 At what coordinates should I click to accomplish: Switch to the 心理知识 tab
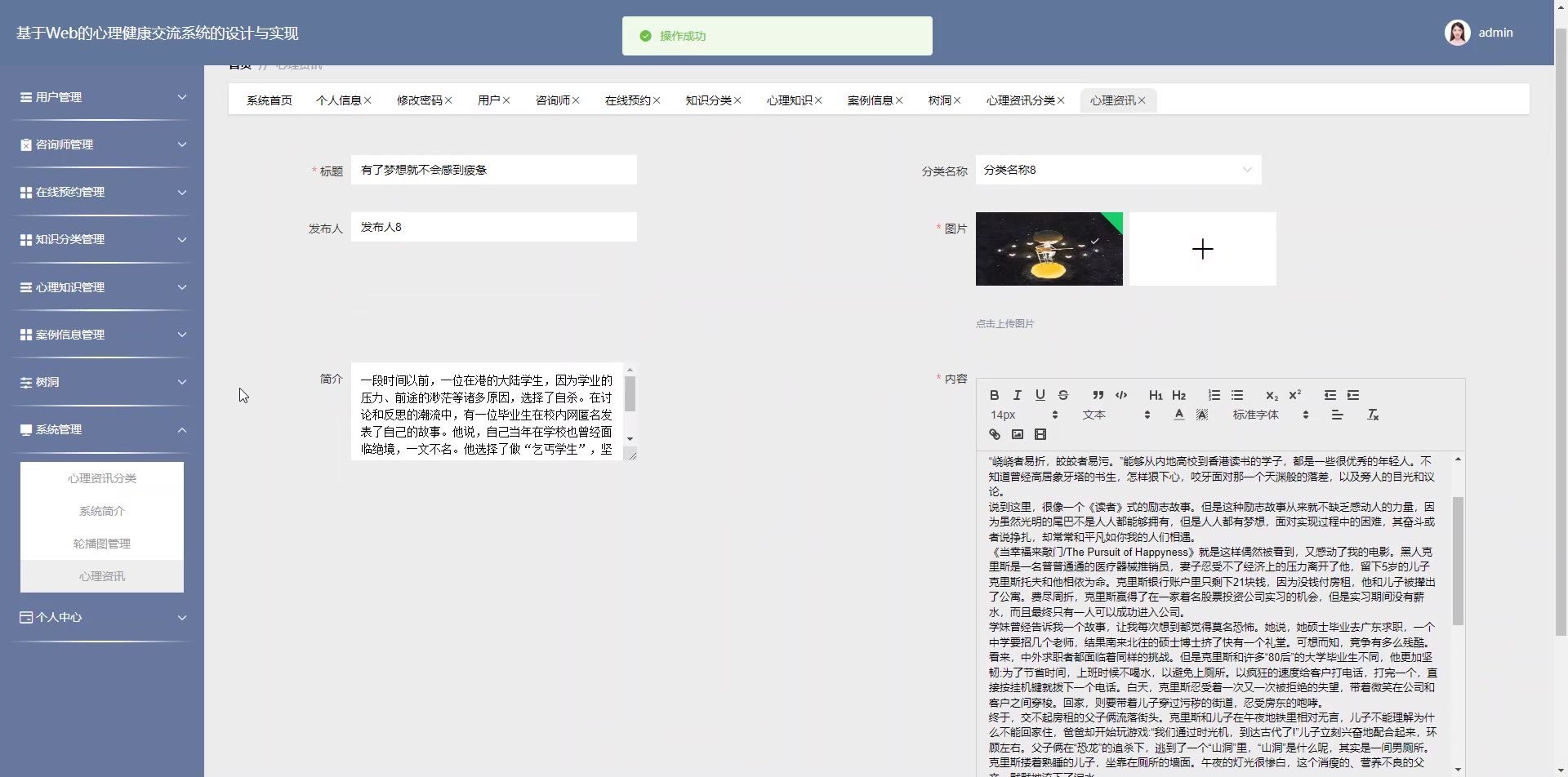(790, 100)
